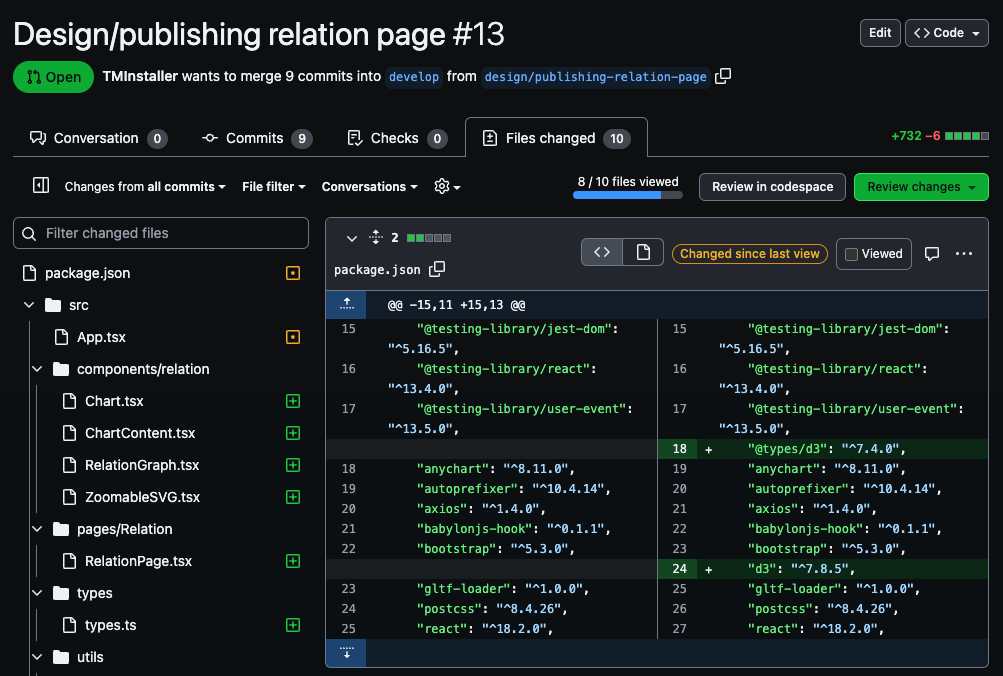Open the diff settings gear menu
This screenshot has width=1003, height=676.
tap(447, 186)
